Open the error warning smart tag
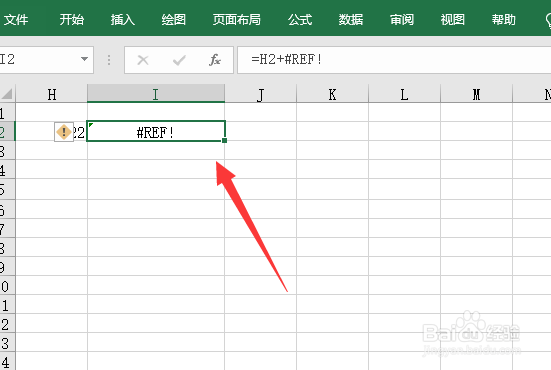 [64, 132]
